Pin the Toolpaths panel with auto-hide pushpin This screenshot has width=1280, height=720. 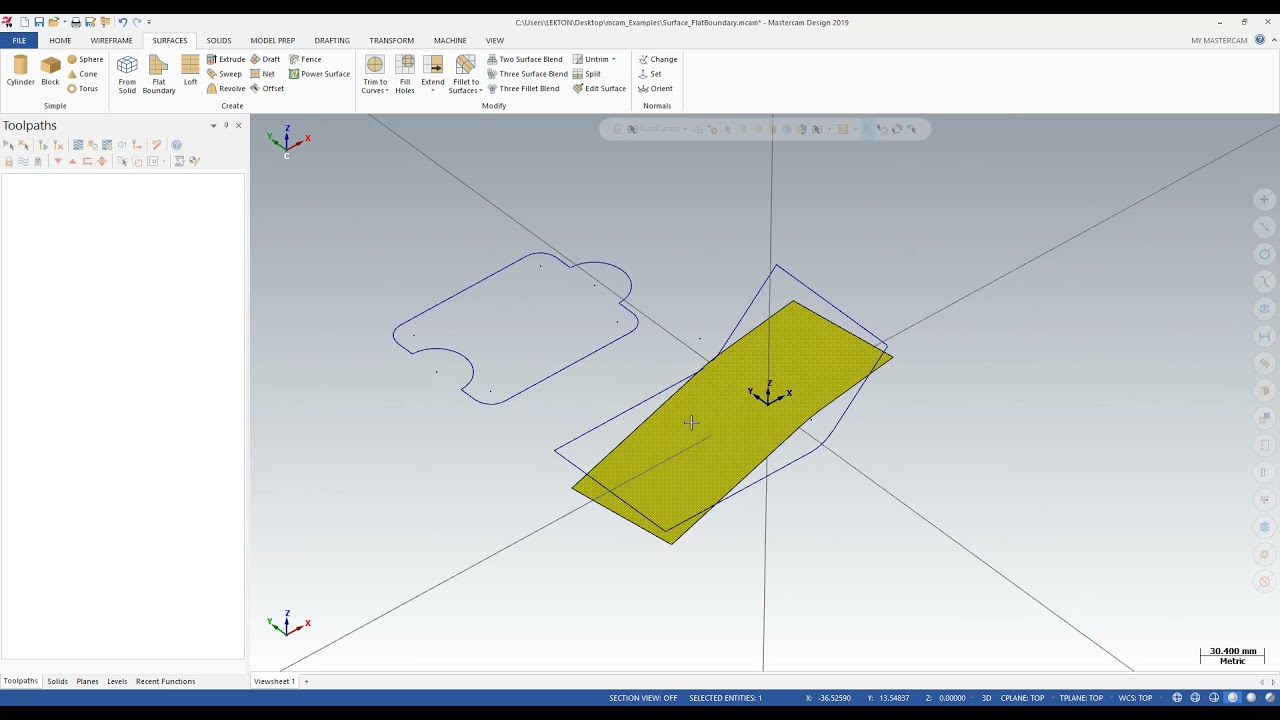coord(226,125)
